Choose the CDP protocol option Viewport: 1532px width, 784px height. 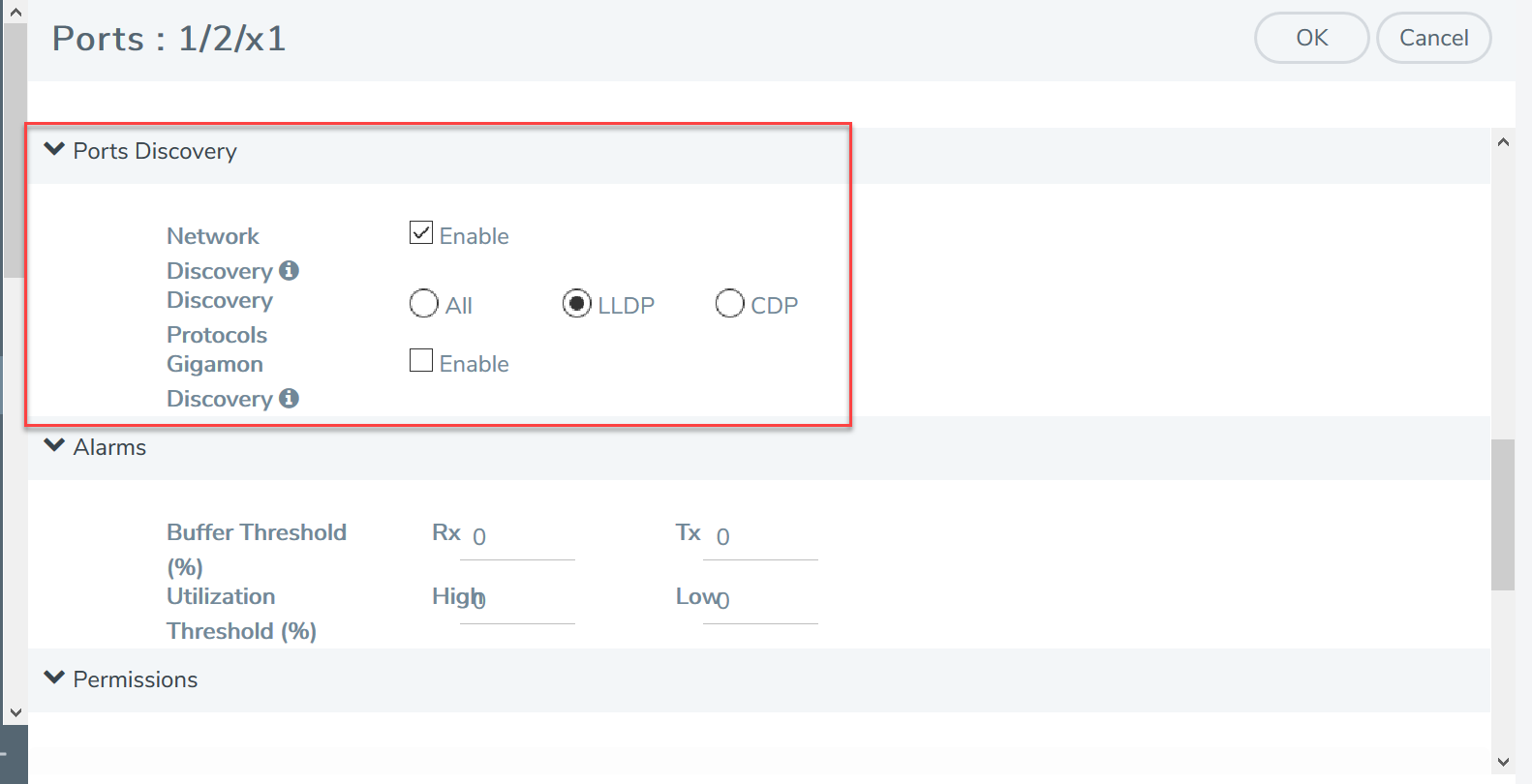(x=729, y=304)
